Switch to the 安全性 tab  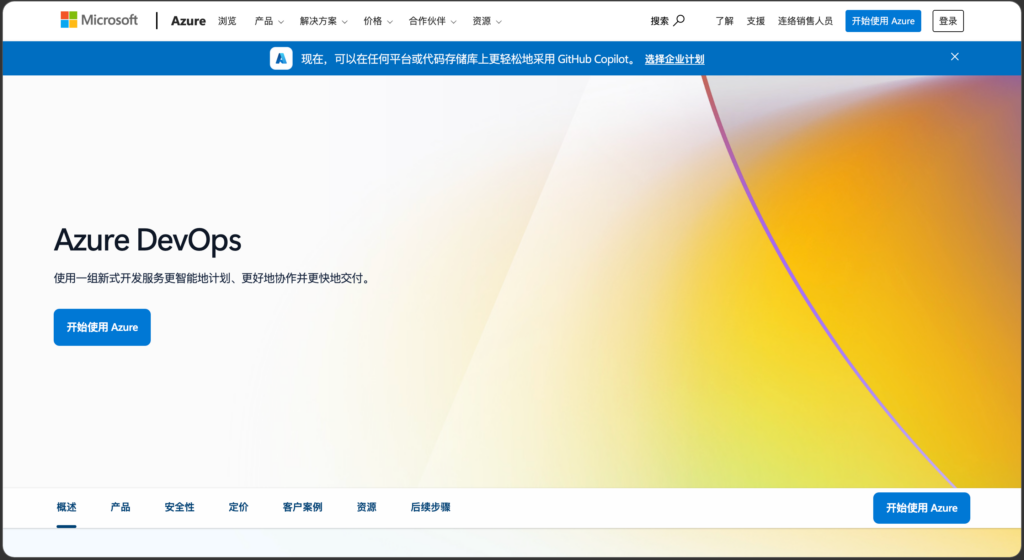(x=180, y=507)
